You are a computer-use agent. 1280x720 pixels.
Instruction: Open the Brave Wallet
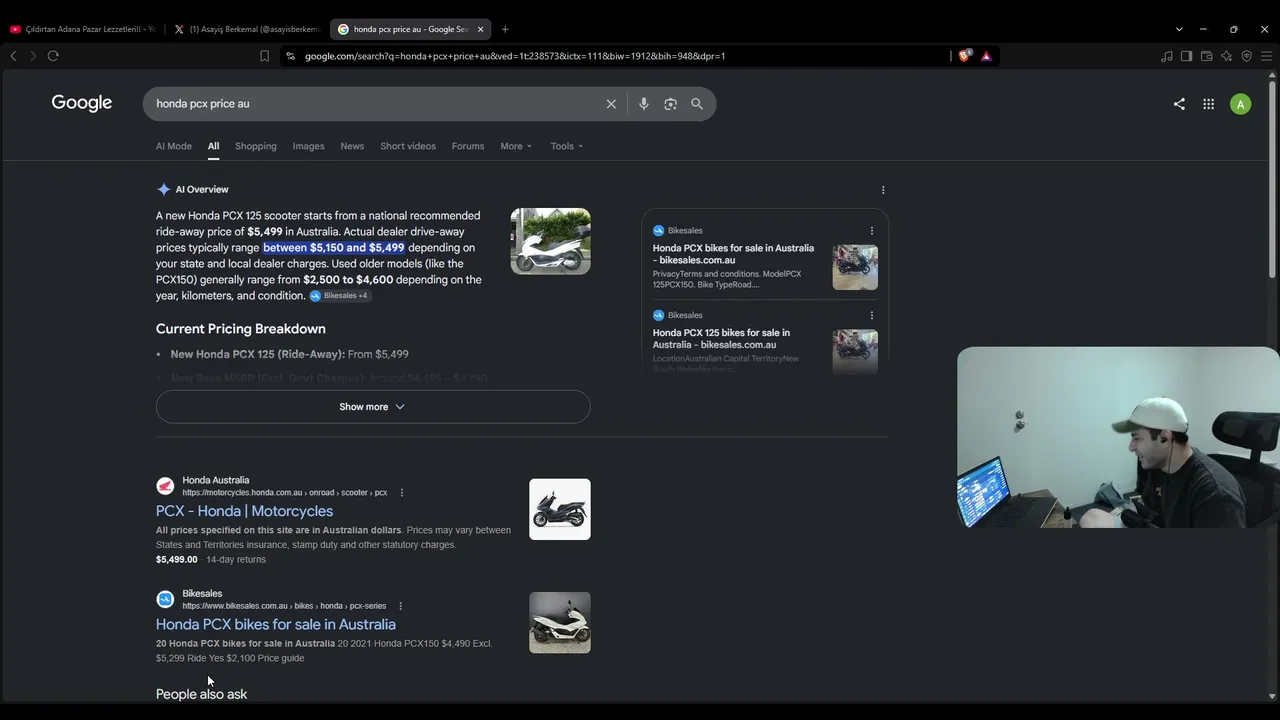[x=1206, y=56]
